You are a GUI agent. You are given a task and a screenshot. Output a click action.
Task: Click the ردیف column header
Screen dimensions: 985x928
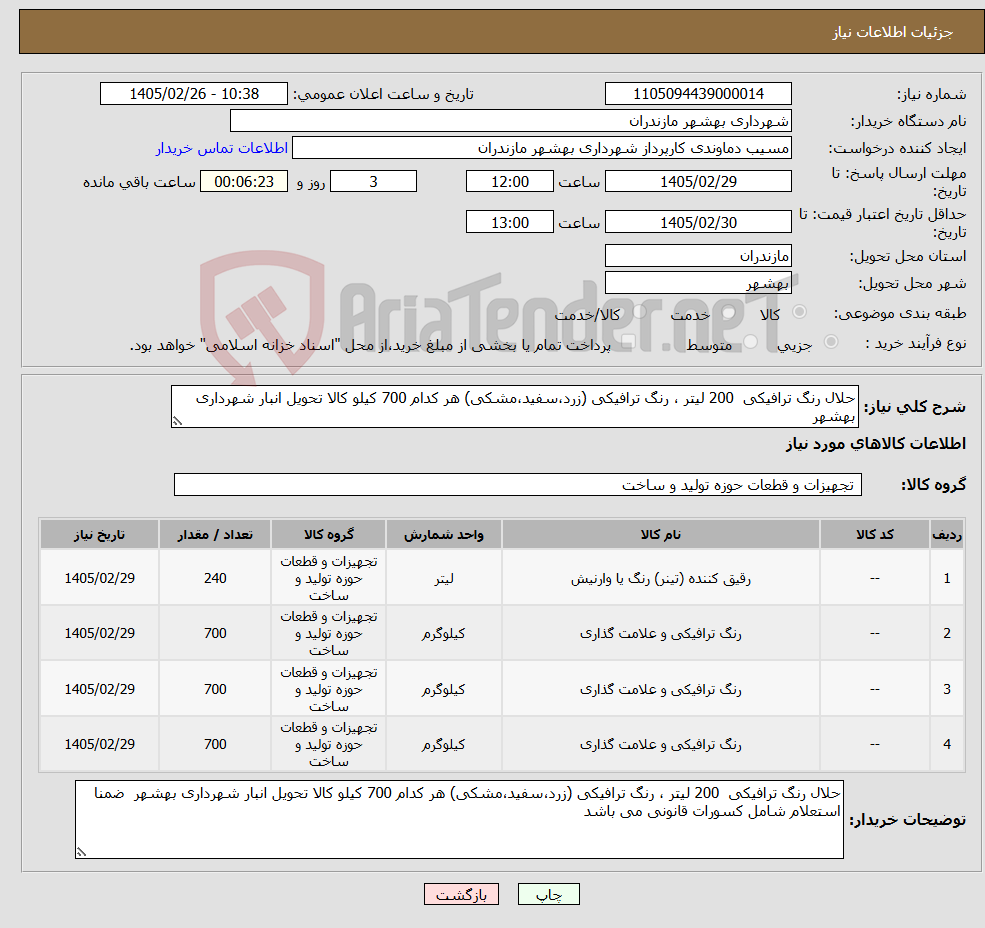click(x=947, y=534)
